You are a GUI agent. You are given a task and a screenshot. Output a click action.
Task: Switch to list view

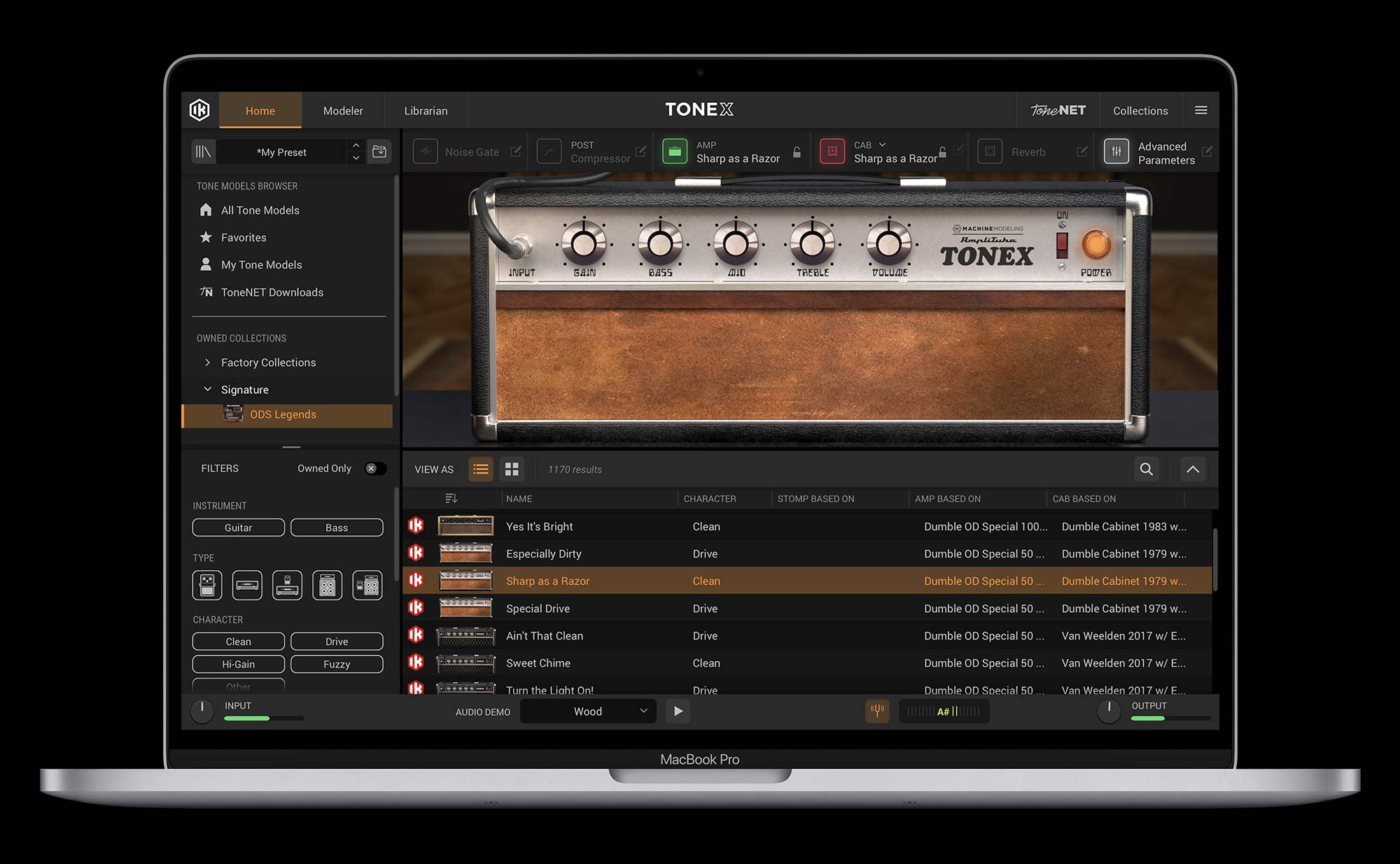481,469
